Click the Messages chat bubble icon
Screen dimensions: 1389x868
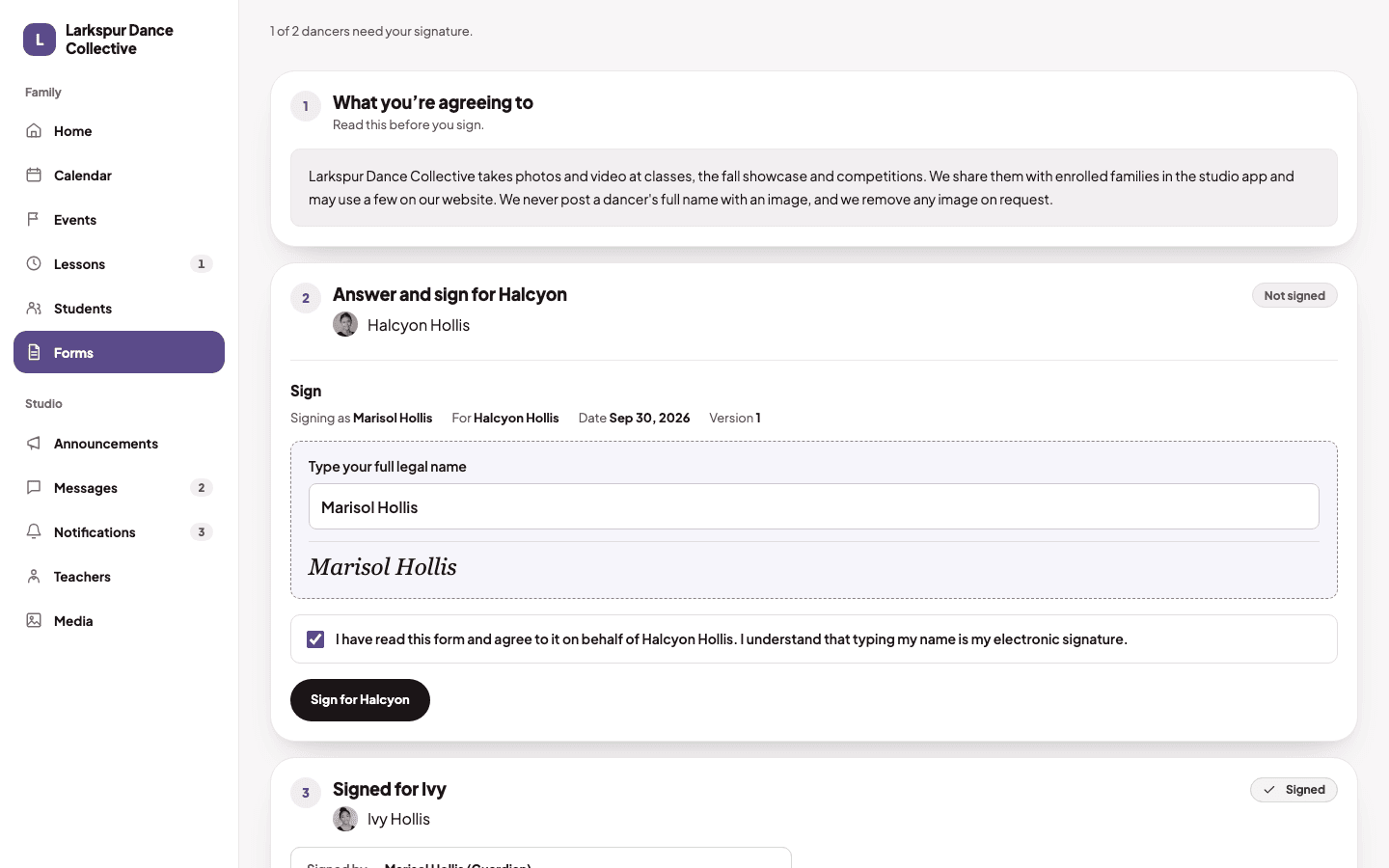click(34, 488)
